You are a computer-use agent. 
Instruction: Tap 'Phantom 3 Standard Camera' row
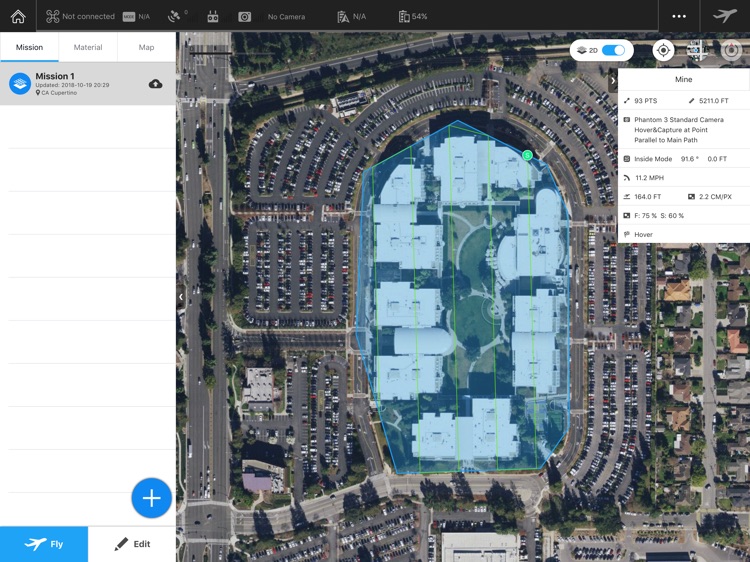click(x=679, y=120)
